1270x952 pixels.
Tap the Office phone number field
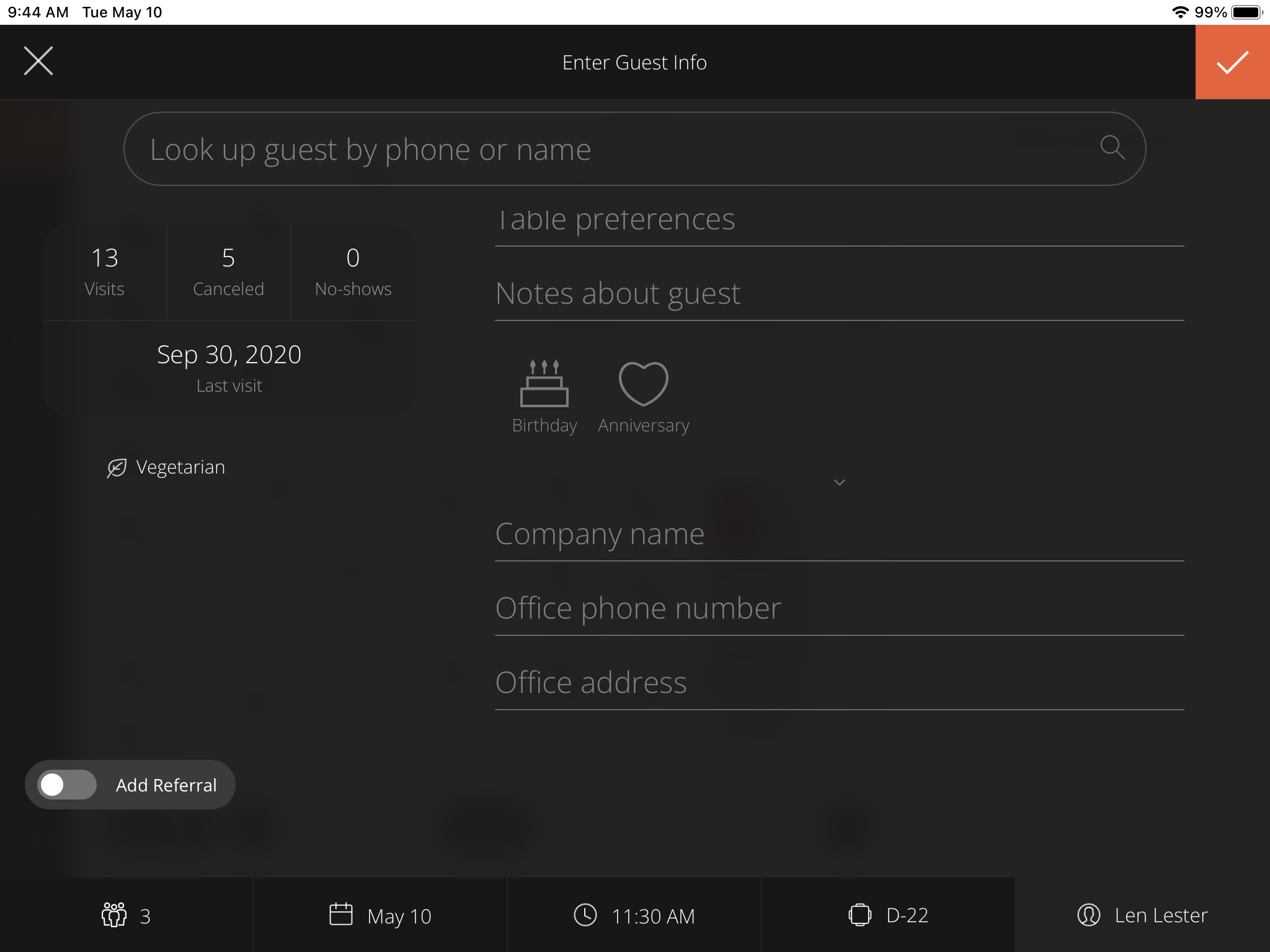click(838, 609)
